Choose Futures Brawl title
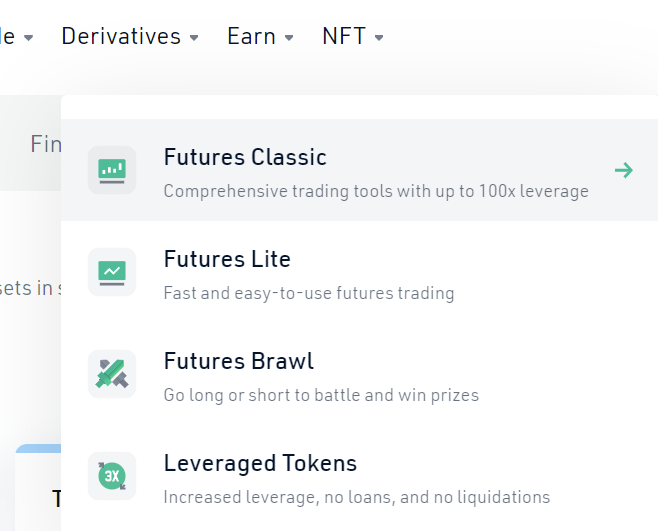The width and height of the screenshot is (658, 531). point(238,361)
